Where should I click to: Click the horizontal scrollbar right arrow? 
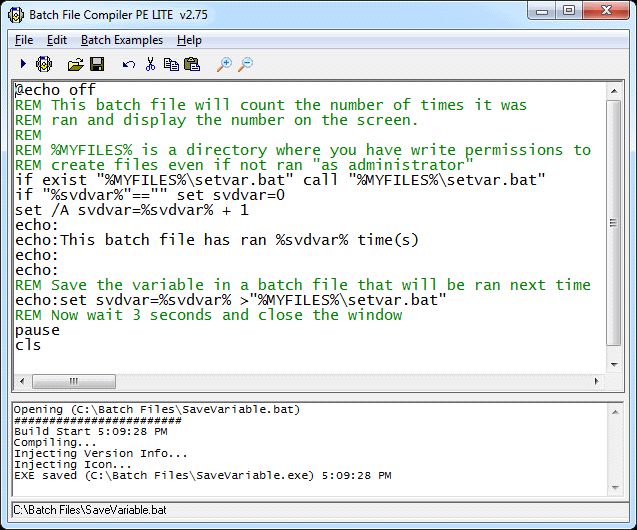(x=597, y=381)
